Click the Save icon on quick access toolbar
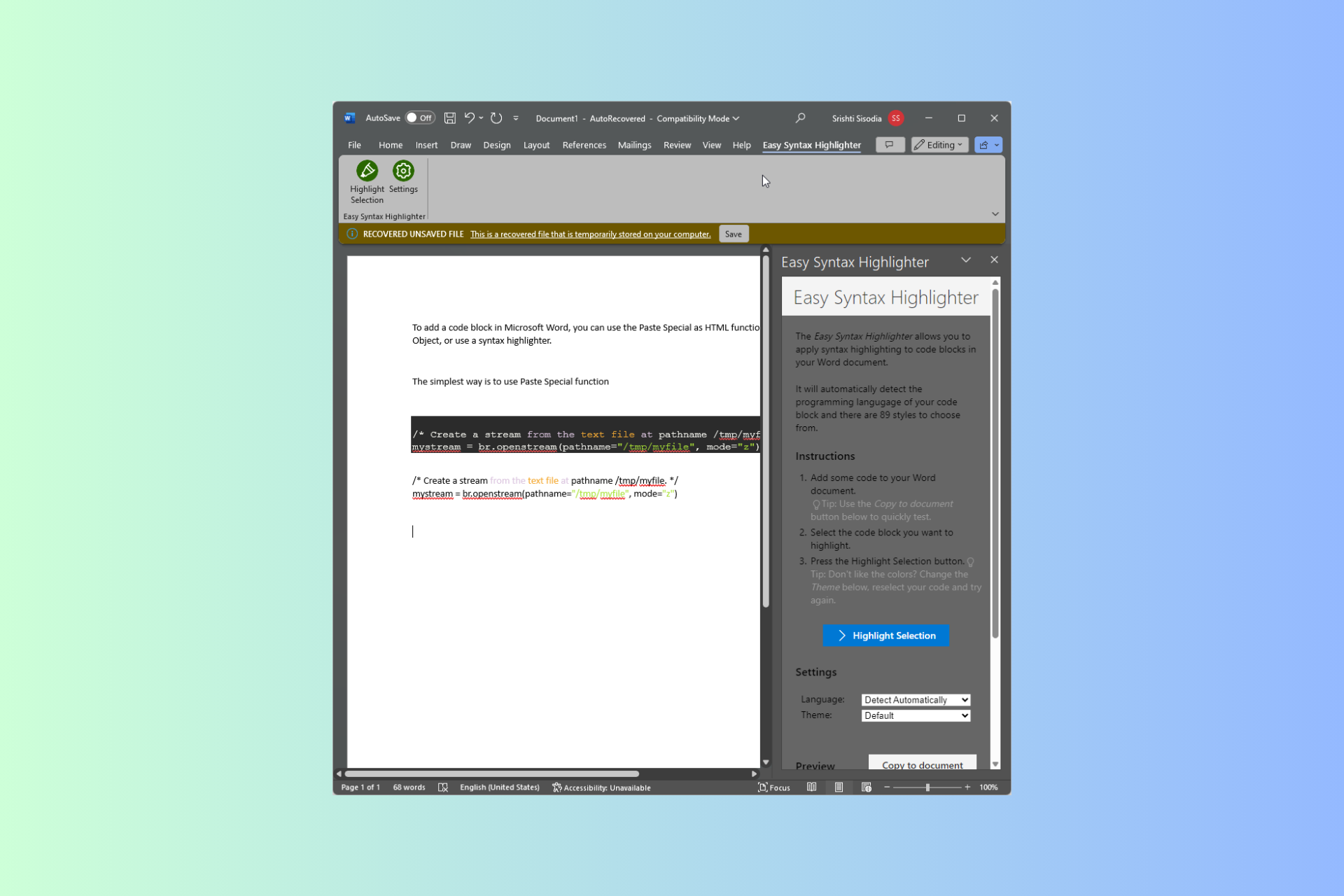The image size is (1344, 896). coord(450,118)
